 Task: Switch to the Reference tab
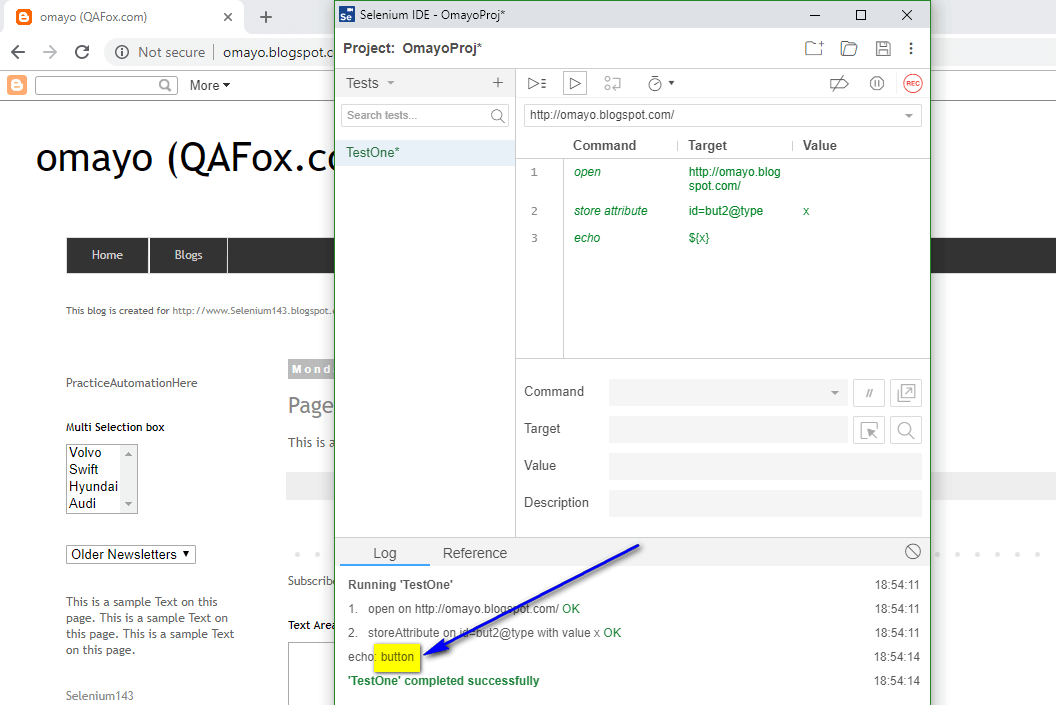coord(474,552)
